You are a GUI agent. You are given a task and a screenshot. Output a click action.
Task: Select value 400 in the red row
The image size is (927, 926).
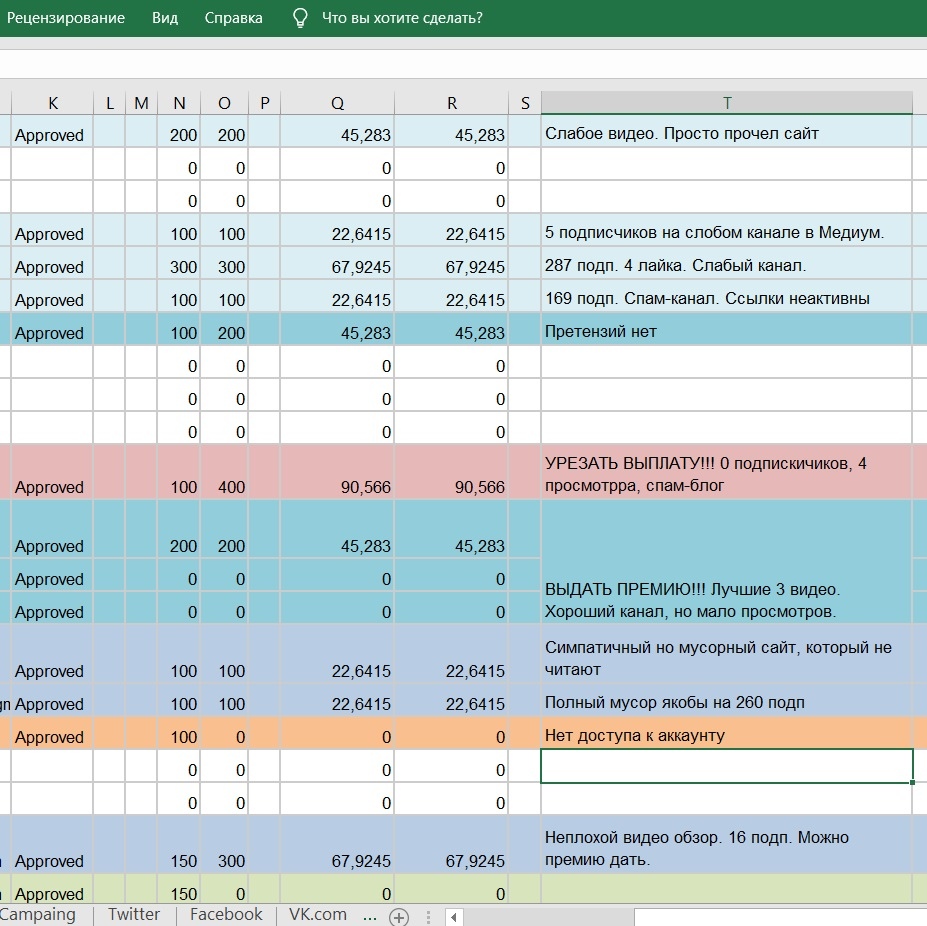coord(224,472)
